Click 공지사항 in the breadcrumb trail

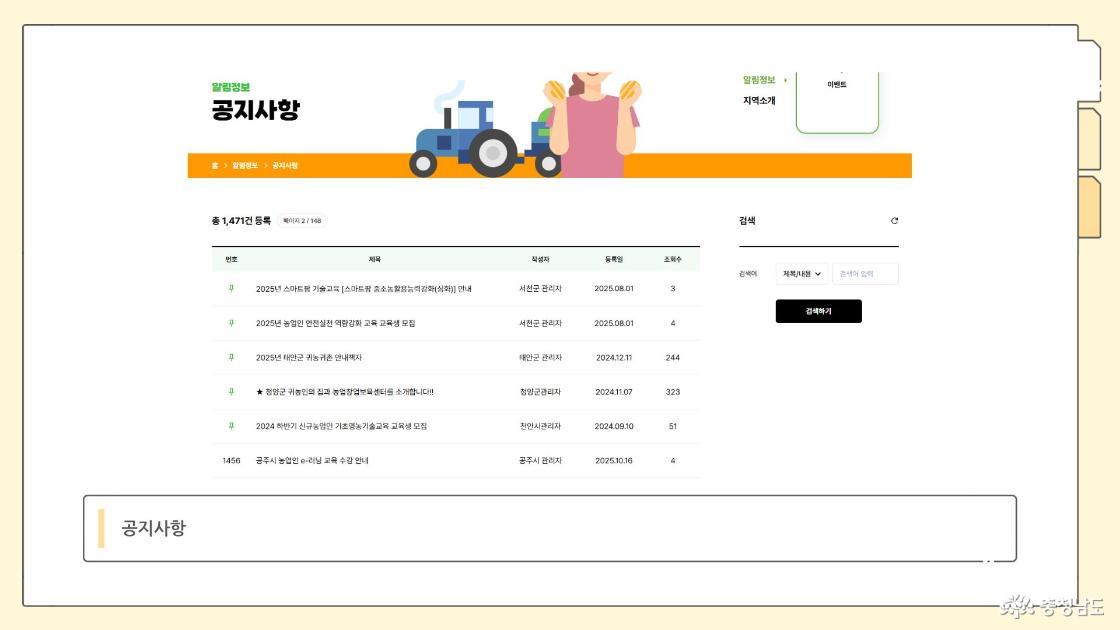pos(285,165)
